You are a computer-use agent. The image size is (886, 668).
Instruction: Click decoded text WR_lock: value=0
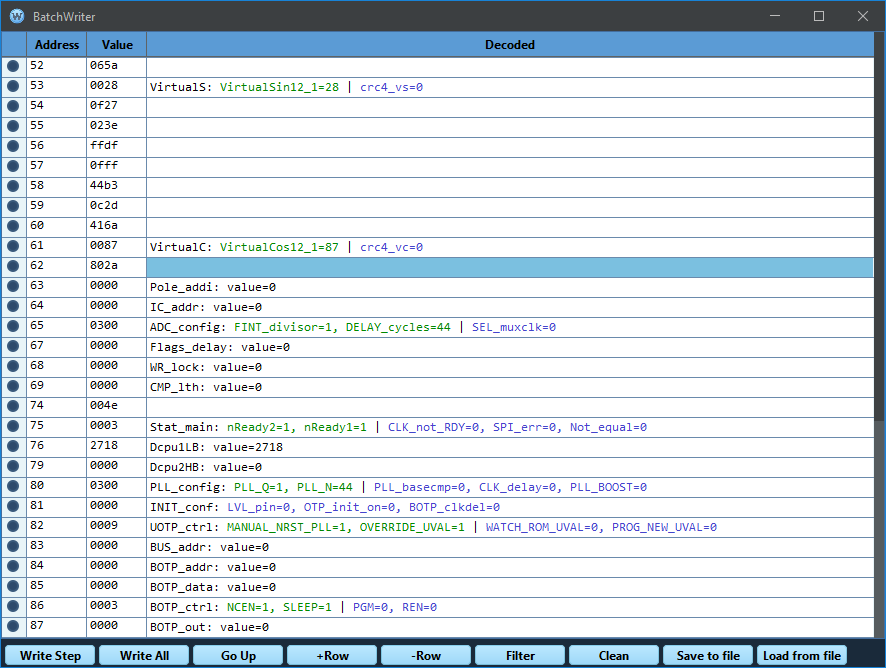pos(206,367)
